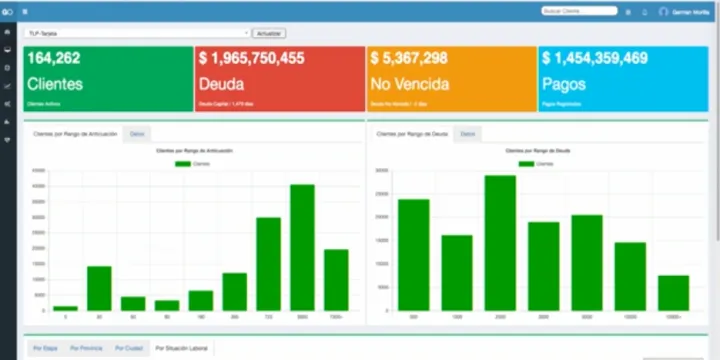Open the notifications bell icon
The height and width of the screenshot is (360, 720).
click(645, 12)
